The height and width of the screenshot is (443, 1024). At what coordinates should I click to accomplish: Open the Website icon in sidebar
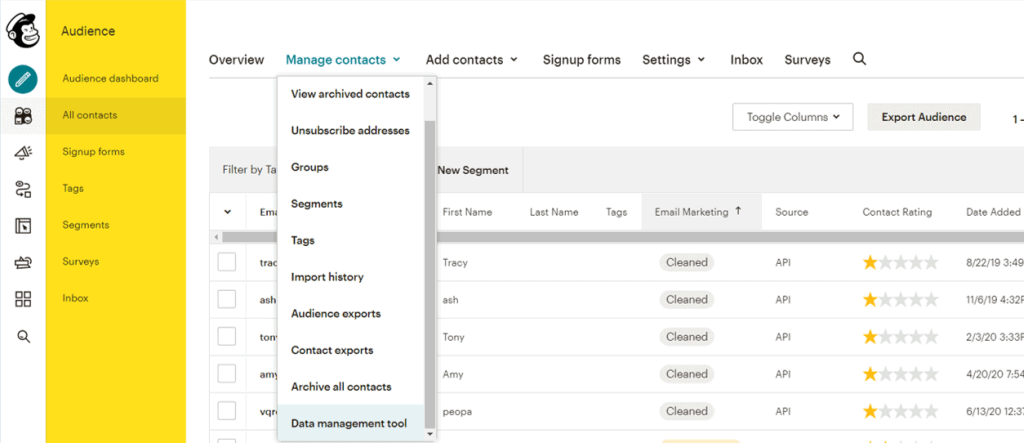point(23,226)
